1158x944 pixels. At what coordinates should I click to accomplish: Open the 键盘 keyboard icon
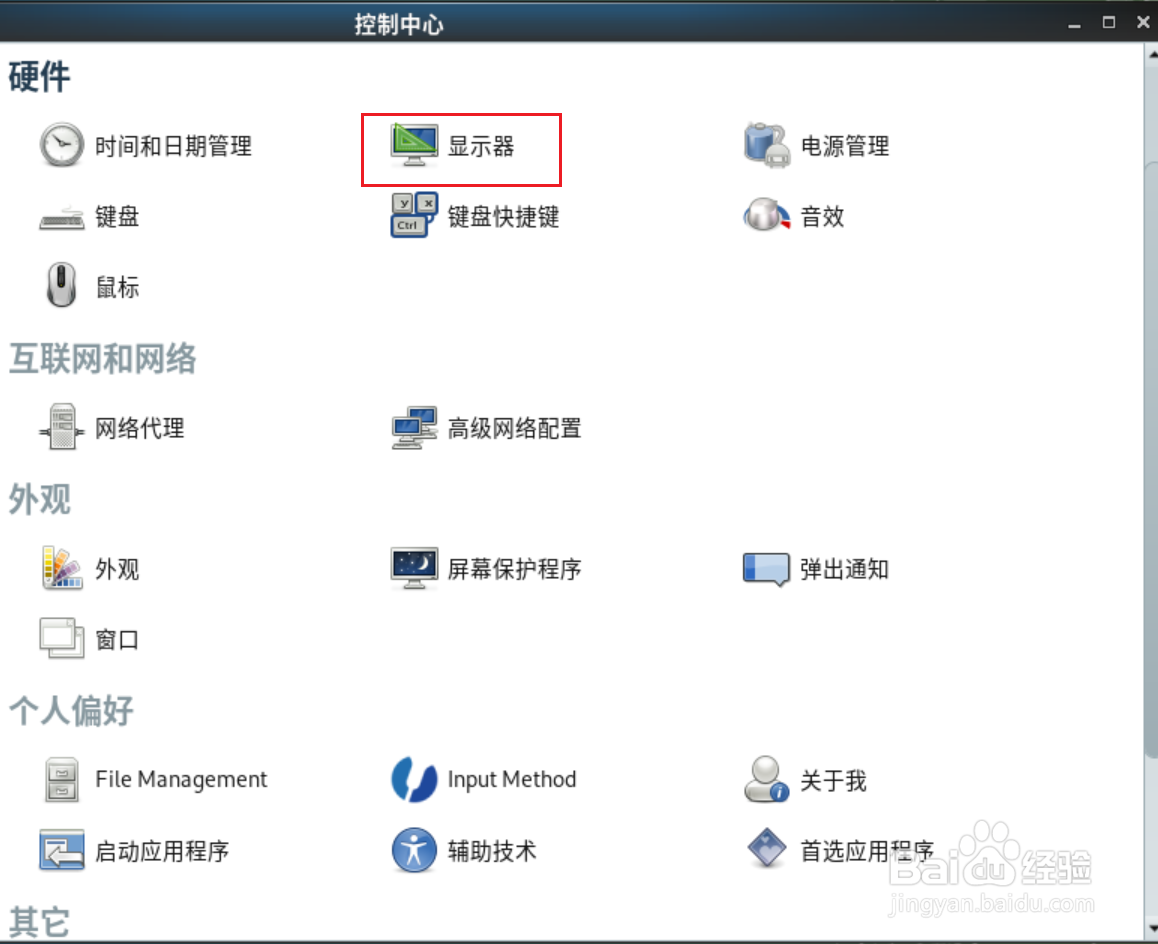[61, 217]
